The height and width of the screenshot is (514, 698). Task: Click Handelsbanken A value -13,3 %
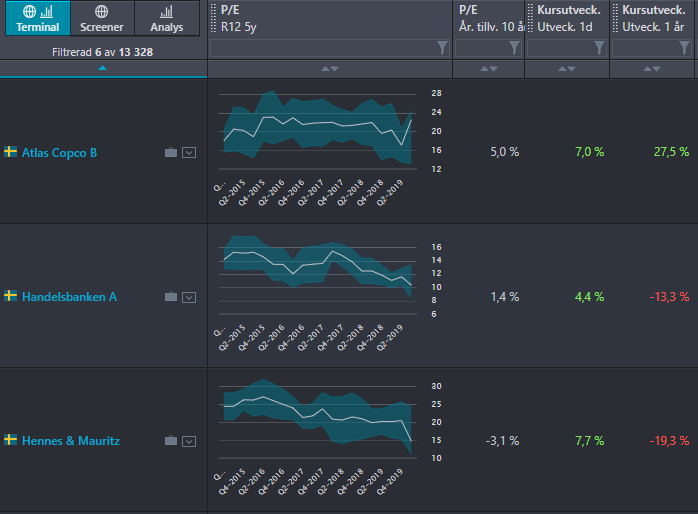click(669, 297)
